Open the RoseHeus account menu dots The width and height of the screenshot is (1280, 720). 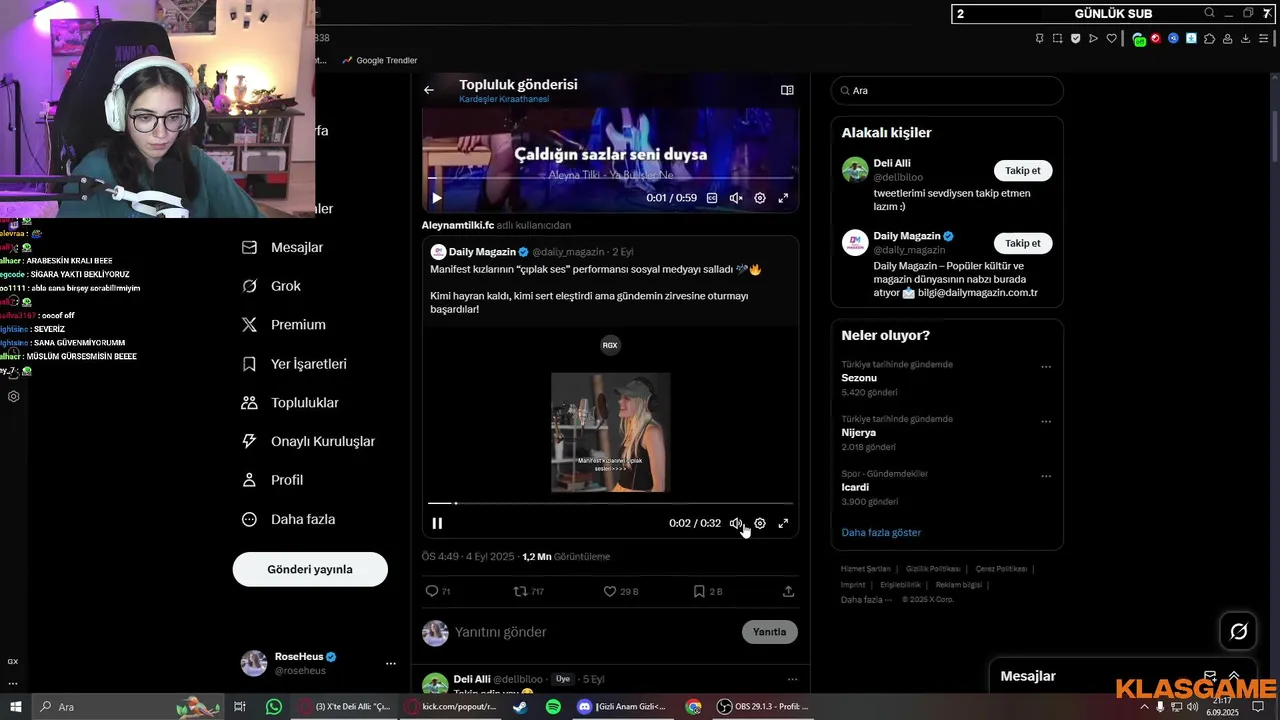[391, 663]
